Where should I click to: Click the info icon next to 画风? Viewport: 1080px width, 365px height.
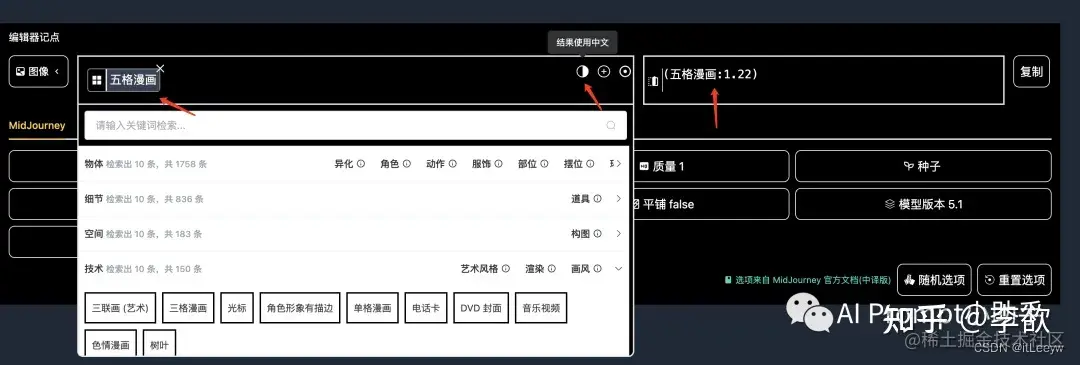pyautogui.click(x=597, y=269)
